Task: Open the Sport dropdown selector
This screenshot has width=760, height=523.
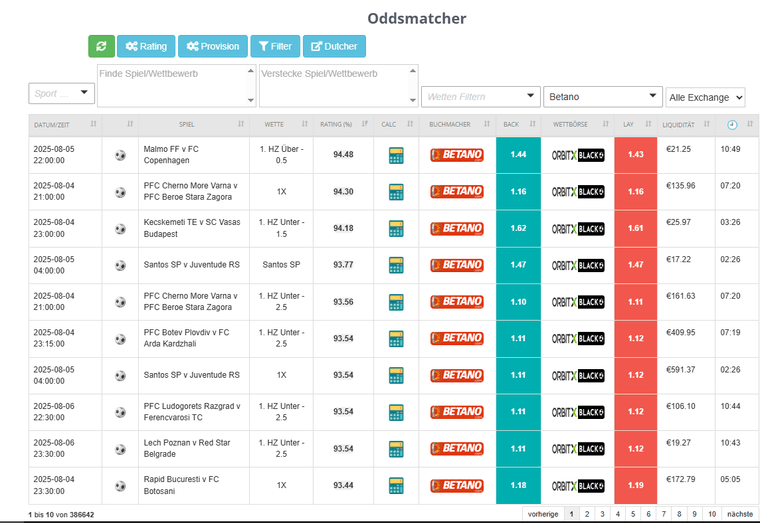Action: click(62, 93)
